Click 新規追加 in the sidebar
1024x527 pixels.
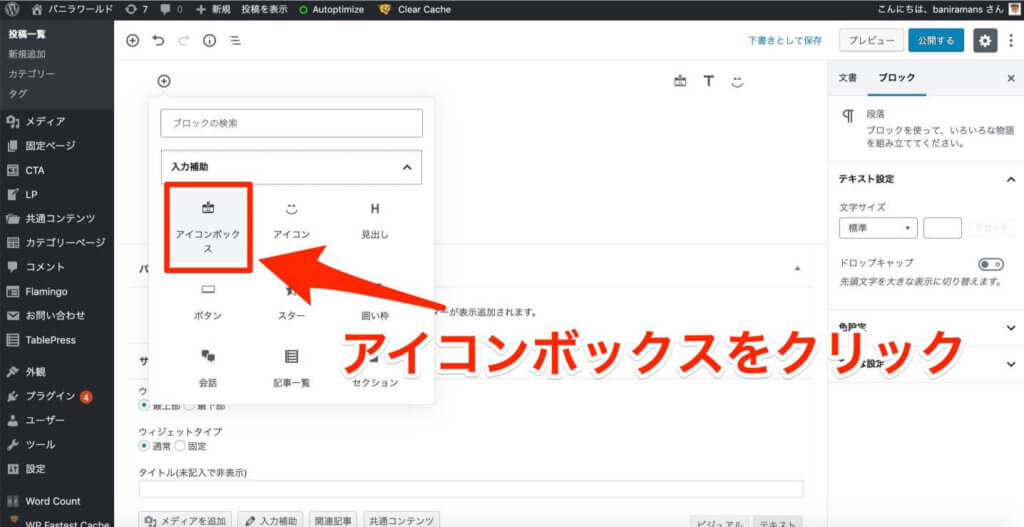coord(27,54)
